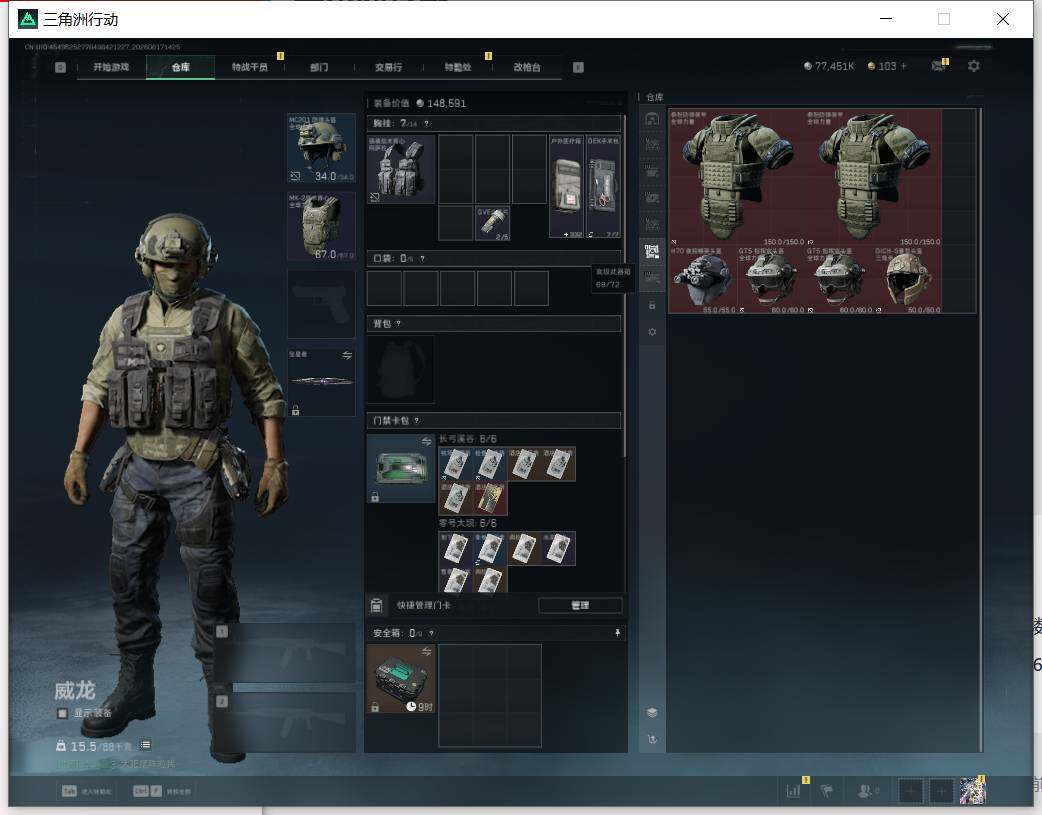1042x815 pixels.
Task: Click the first plus squad slot
Action: [x=910, y=791]
